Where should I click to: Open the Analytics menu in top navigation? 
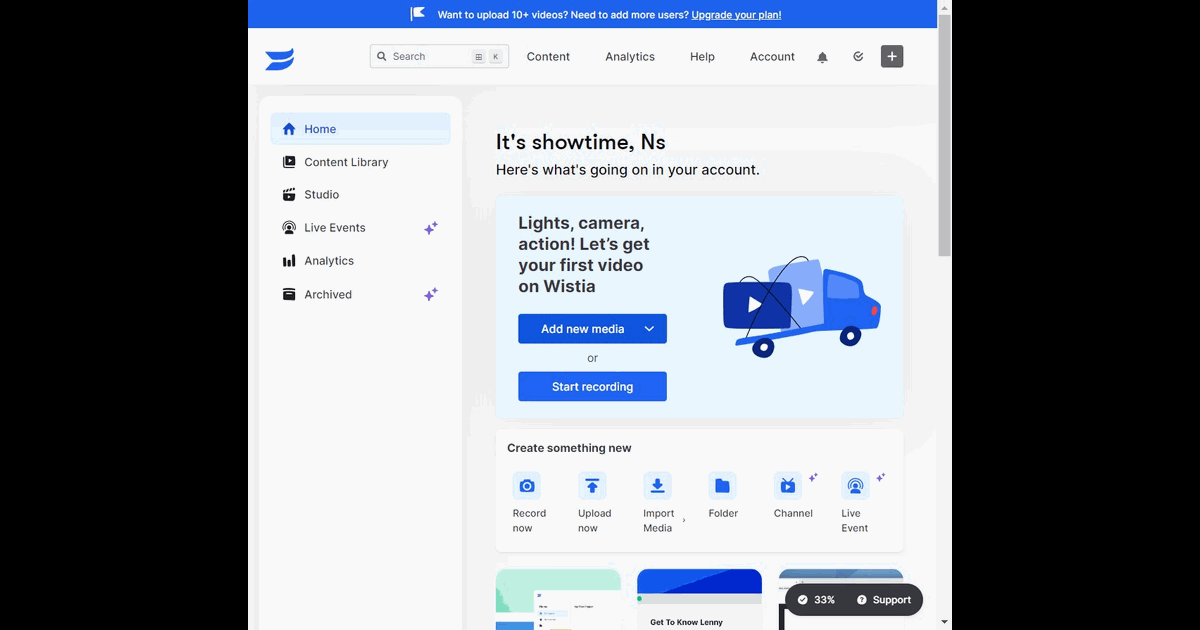pyautogui.click(x=630, y=57)
